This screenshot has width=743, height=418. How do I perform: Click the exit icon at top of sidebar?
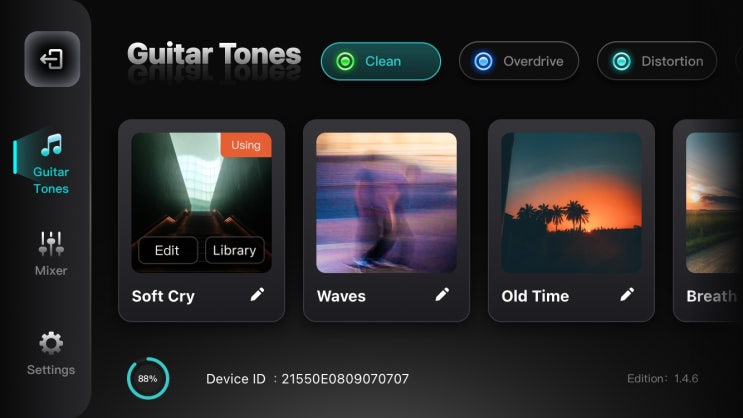tap(52, 59)
